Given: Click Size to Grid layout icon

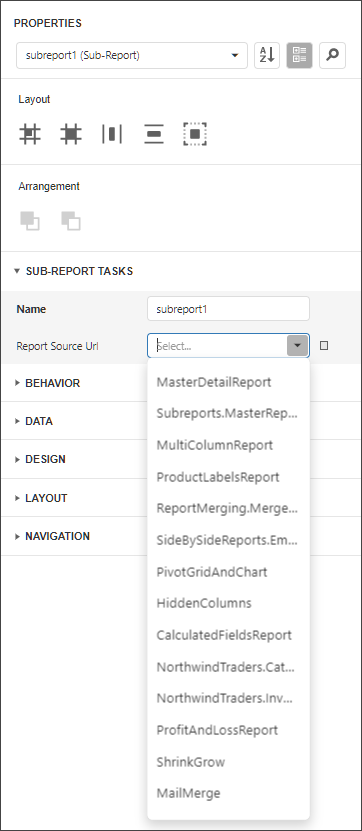Looking at the screenshot, I should pyautogui.click(x=71, y=134).
